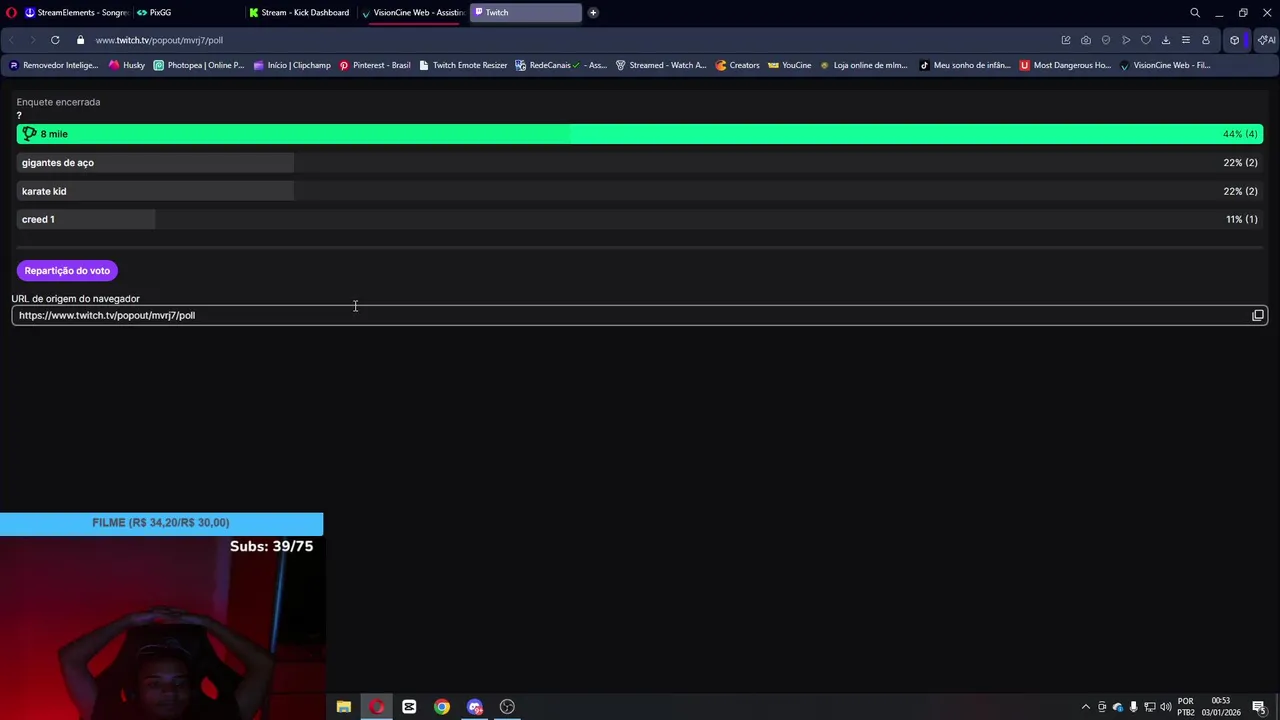Open the Husky bookmark
Screen dimensions: 1280x720
click(x=127, y=65)
